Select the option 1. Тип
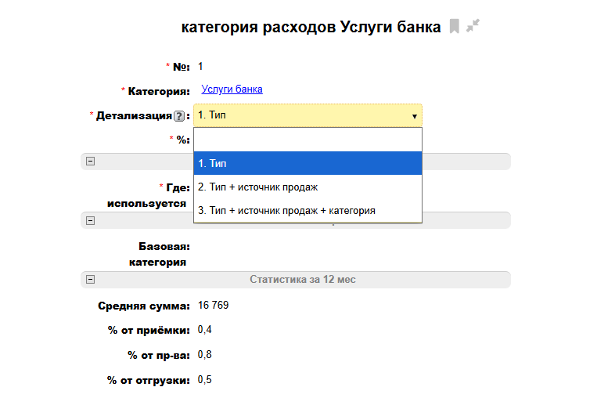This screenshot has width=616, height=416. tap(308, 163)
